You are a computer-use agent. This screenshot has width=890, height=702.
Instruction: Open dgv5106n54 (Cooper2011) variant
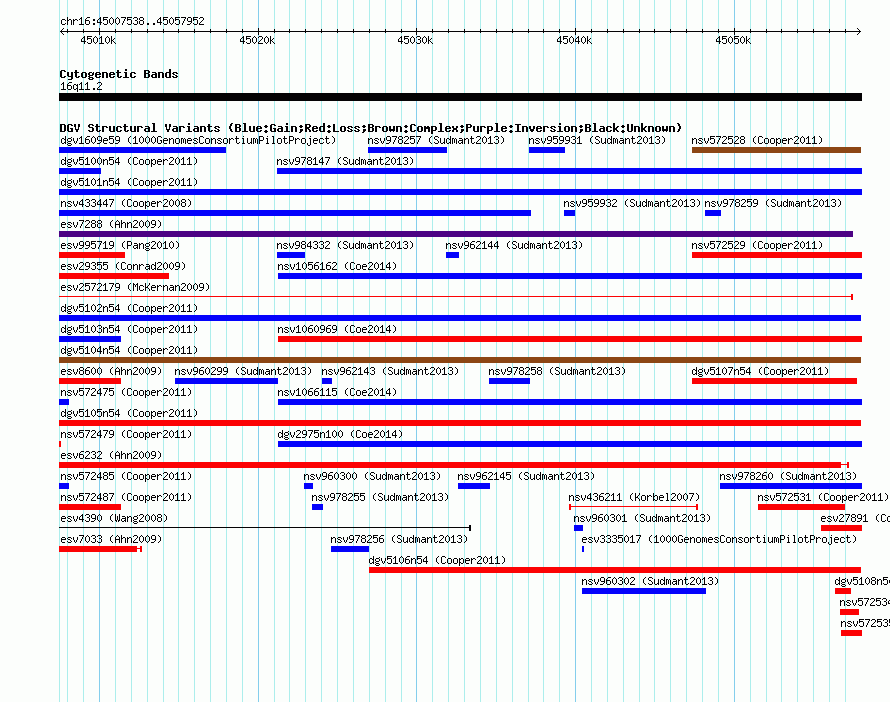(615, 570)
